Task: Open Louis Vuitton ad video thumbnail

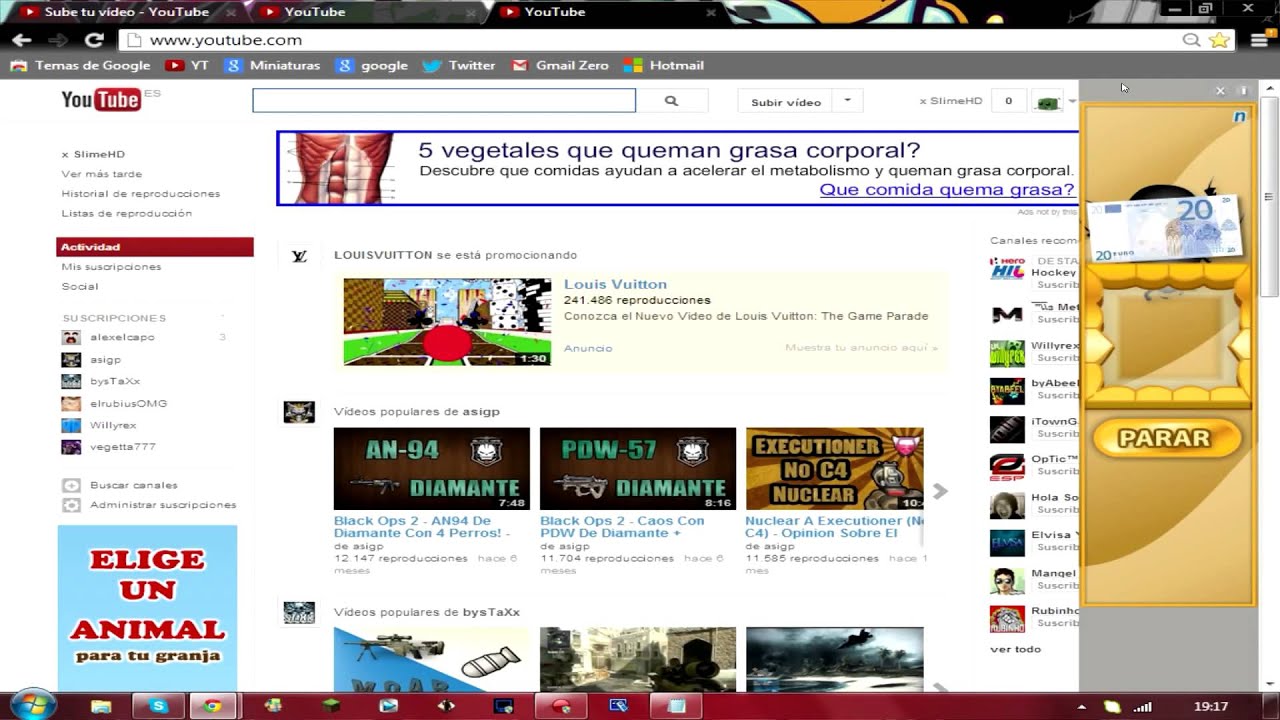Action: [447, 321]
